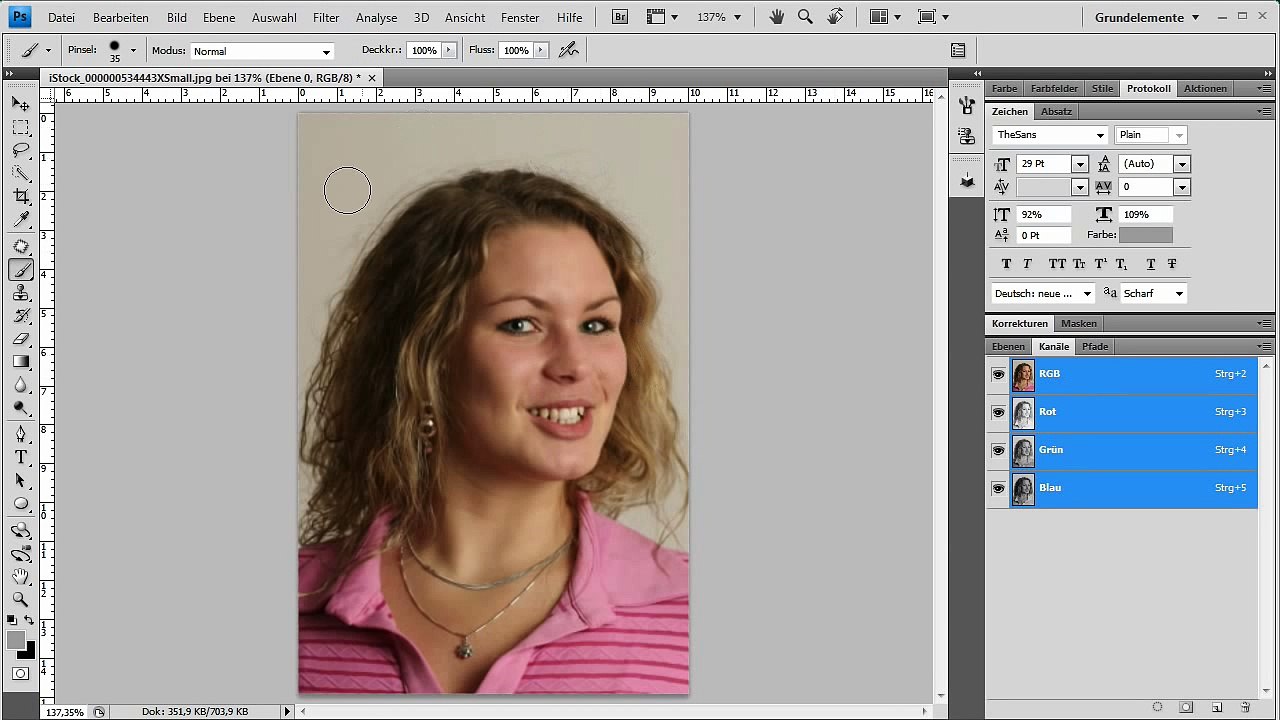Toggle Underline text style
This screenshot has height=720, width=1280.
pos(1151,264)
